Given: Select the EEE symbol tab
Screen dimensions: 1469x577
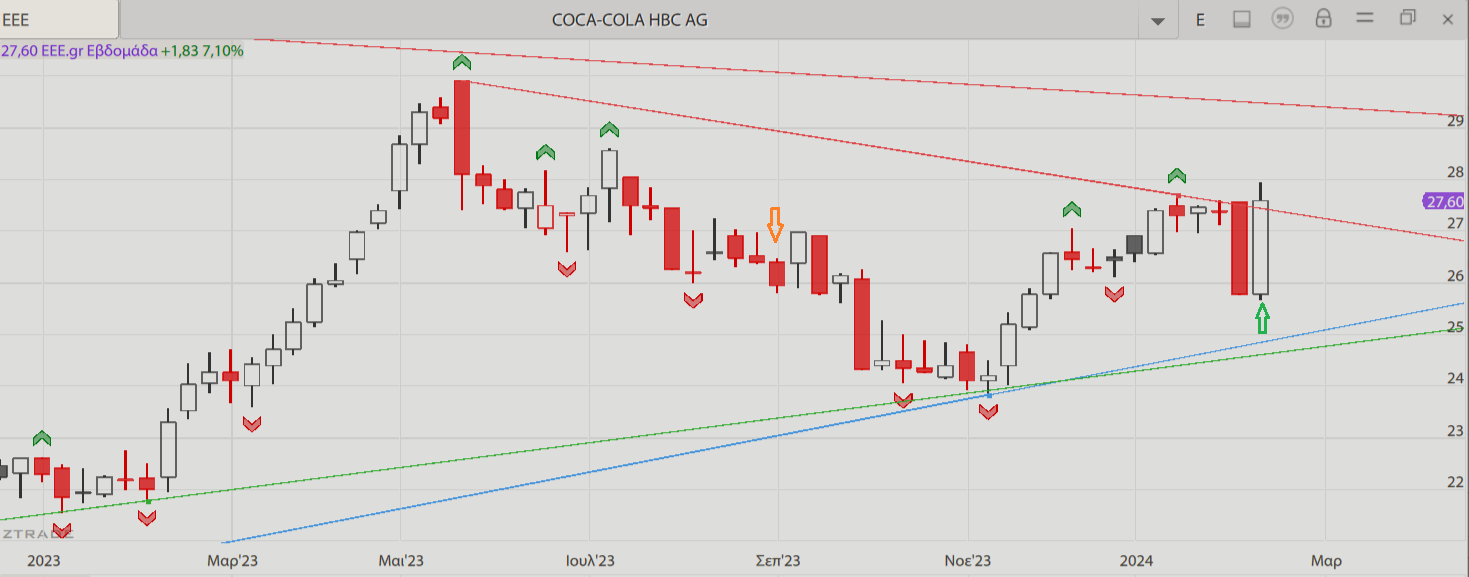Looking at the screenshot, I should click(x=59, y=19).
